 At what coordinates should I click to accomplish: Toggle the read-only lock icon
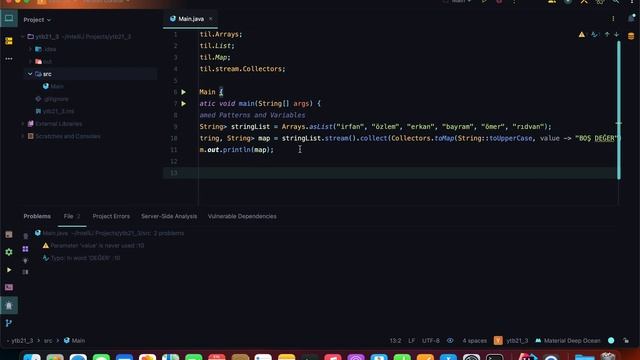(626, 340)
